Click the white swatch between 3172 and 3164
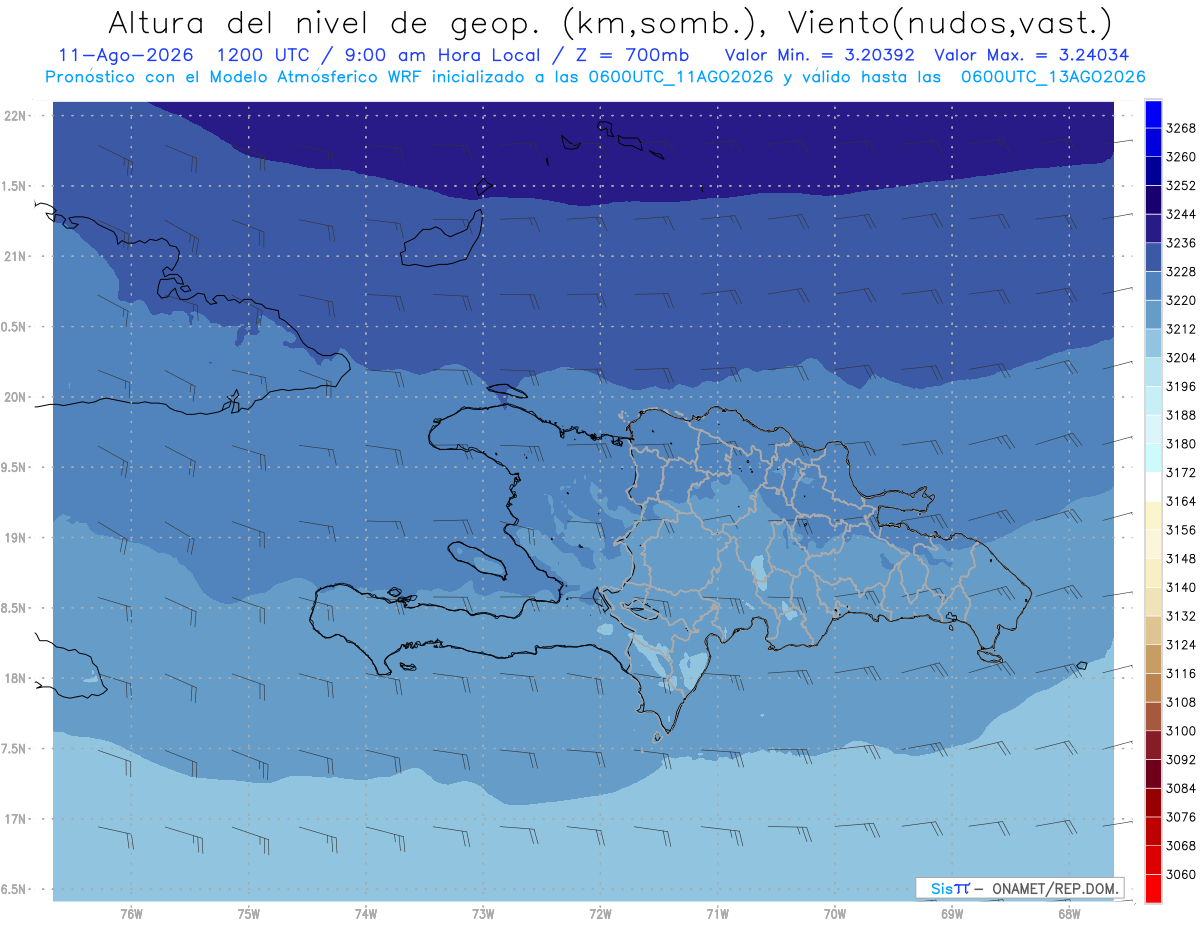 point(1153,487)
